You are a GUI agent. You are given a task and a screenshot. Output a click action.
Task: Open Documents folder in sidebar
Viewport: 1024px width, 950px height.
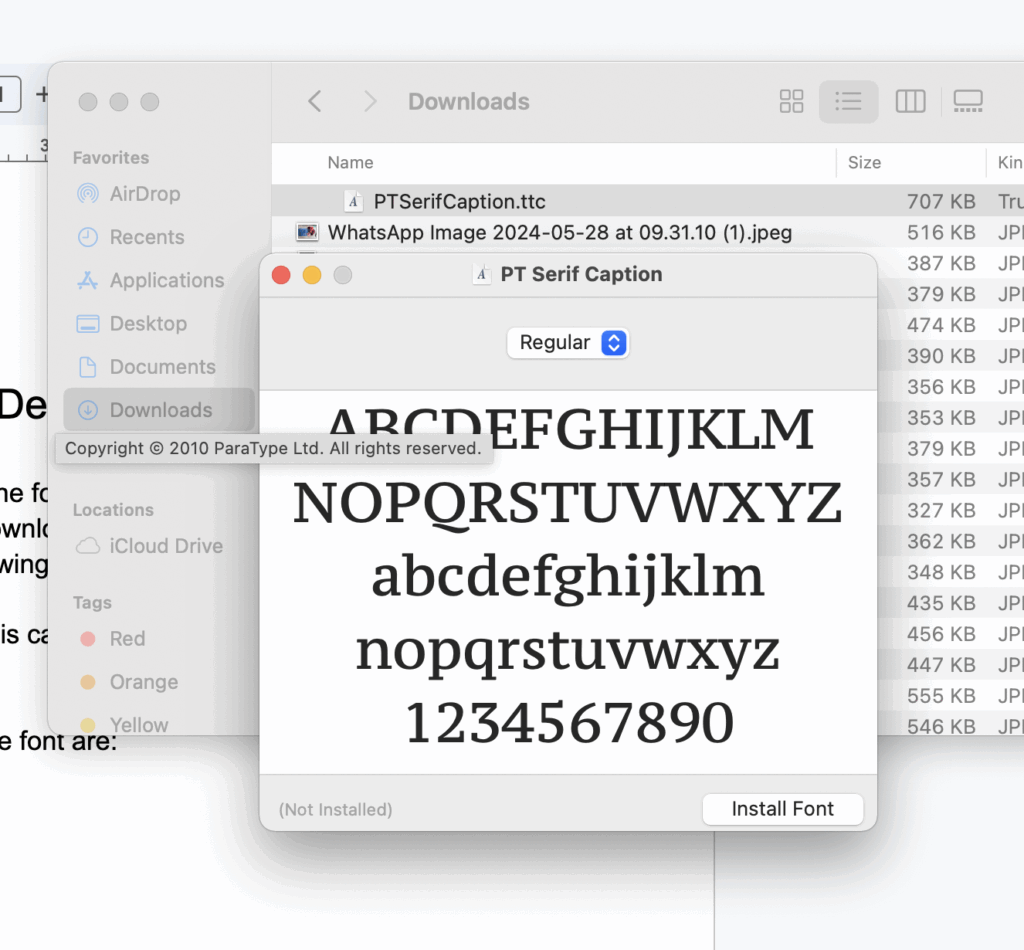162,367
